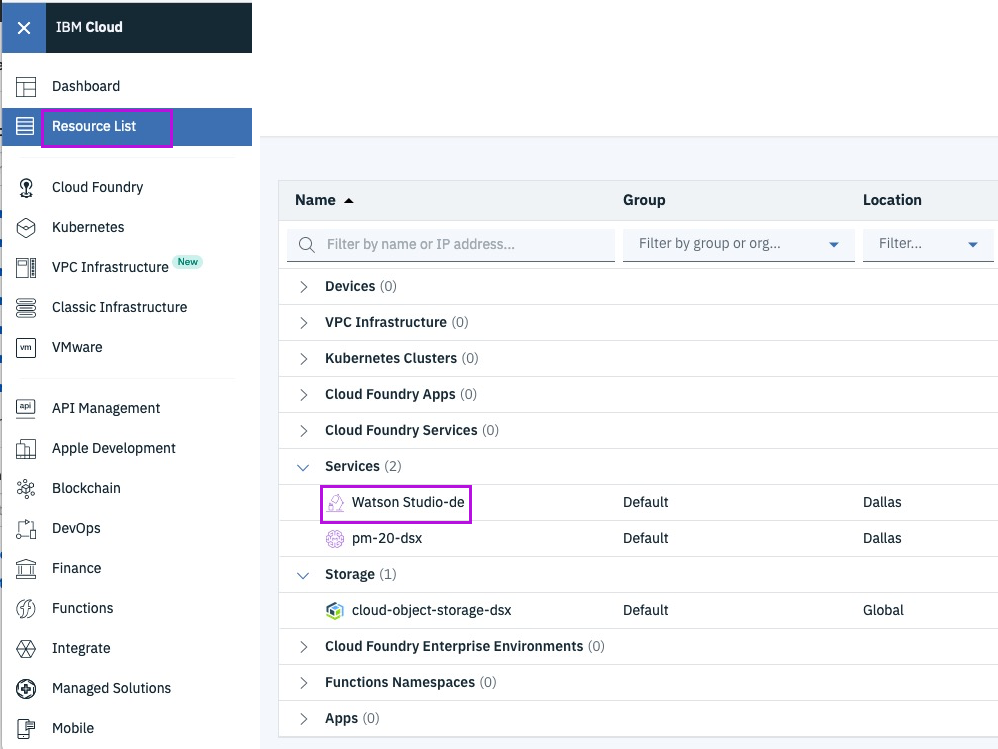
Task: Open the pm-20-dsx service
Action: coord(387,538)
